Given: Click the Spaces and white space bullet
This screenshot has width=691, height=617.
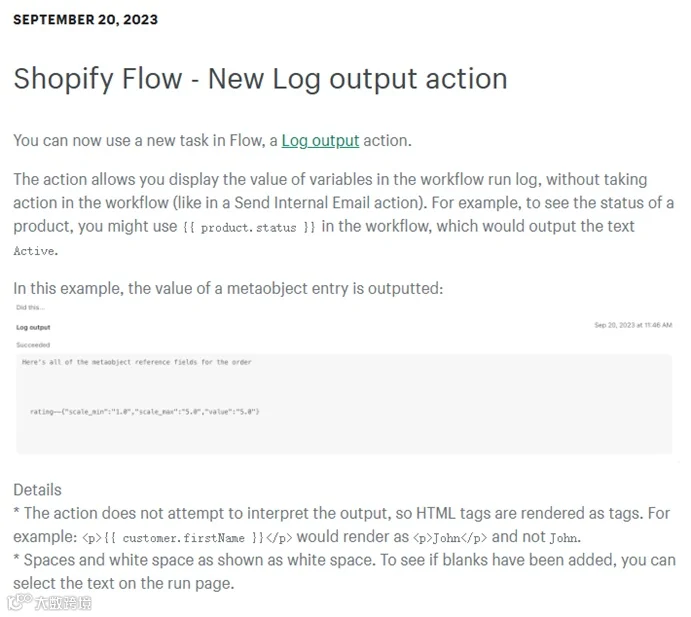Looking at the screenshot, I should (344, 572).
